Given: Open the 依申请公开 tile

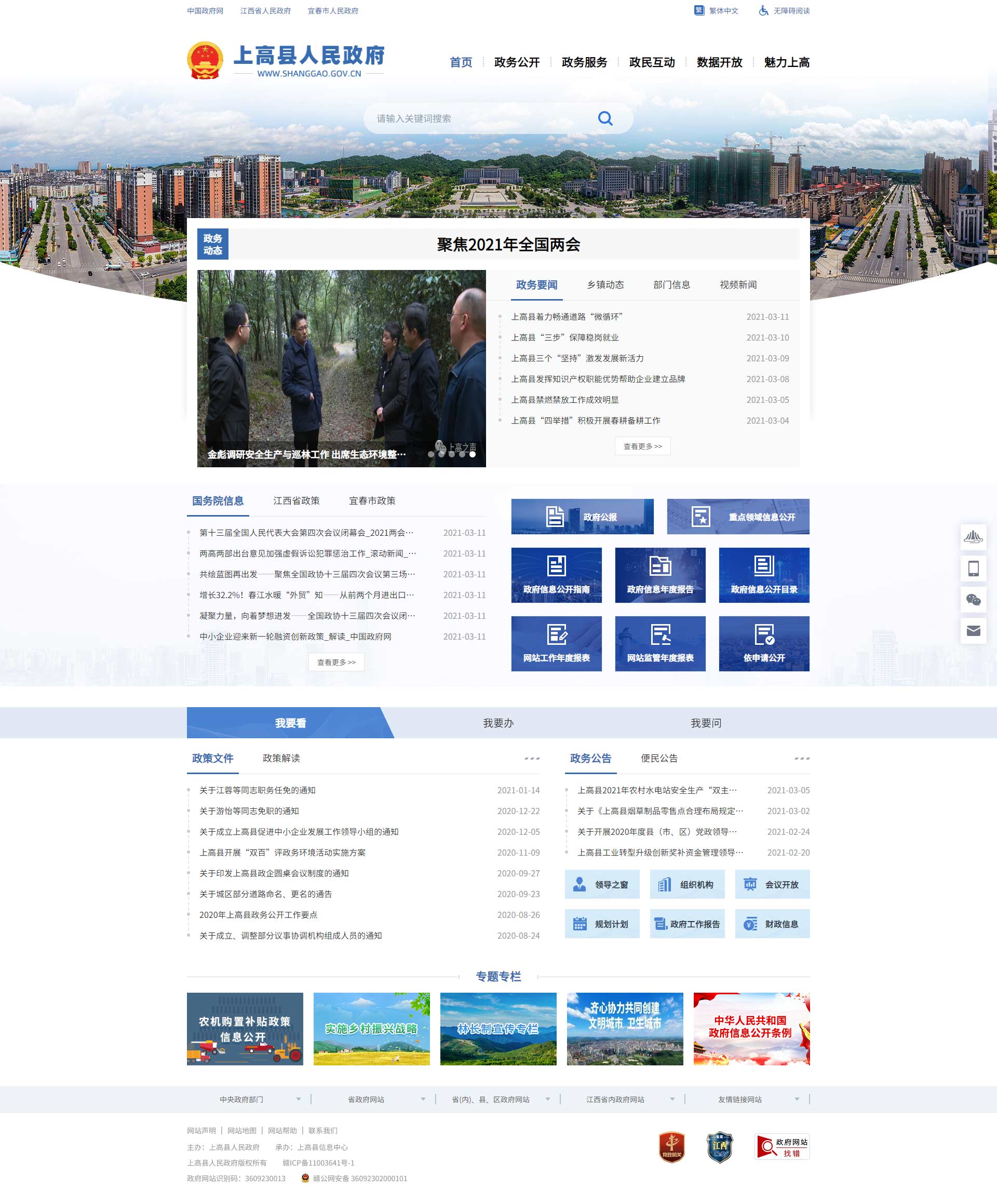Looking at the screenshot, I should point(764,644).
